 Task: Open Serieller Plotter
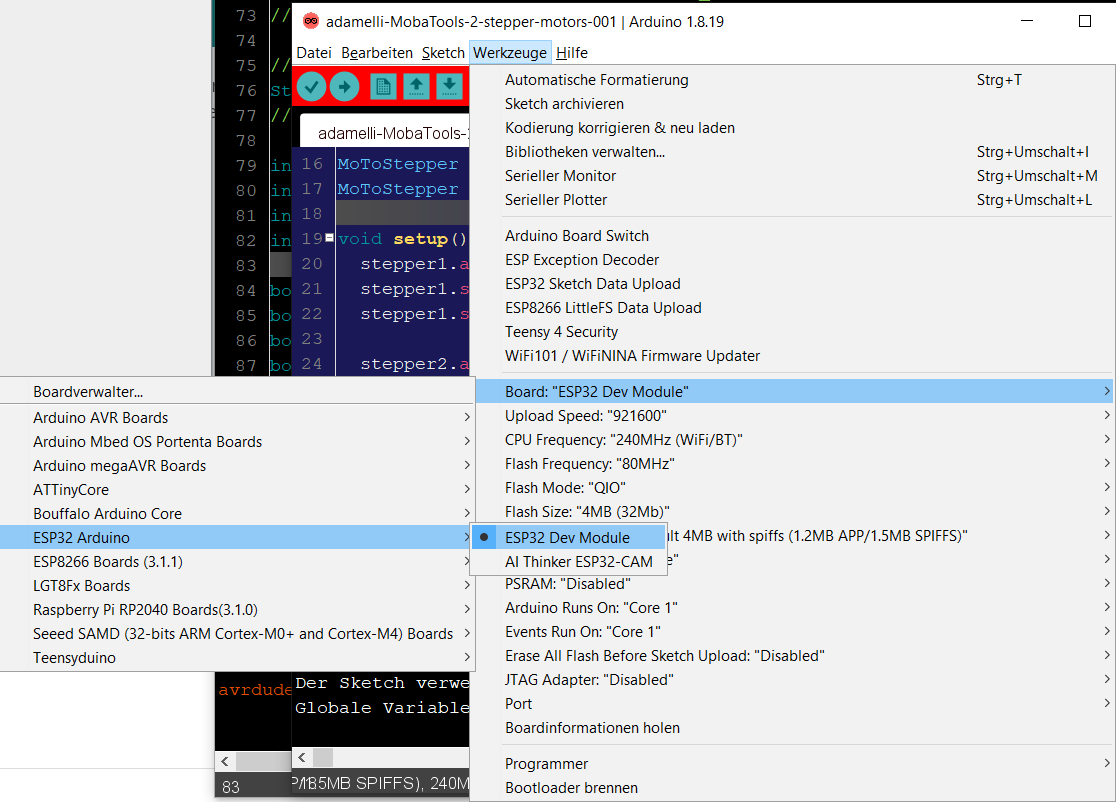click(x=793, y=200)
